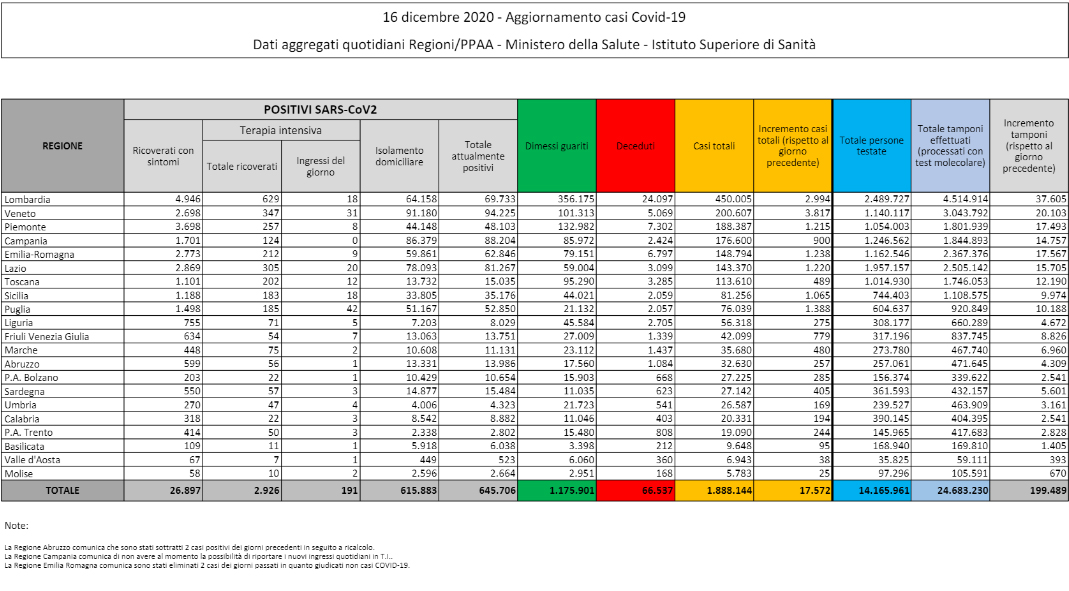This screenshot has width=1069, height=591.
Task: Select the Calabria row label
Action: coord(63,419)
